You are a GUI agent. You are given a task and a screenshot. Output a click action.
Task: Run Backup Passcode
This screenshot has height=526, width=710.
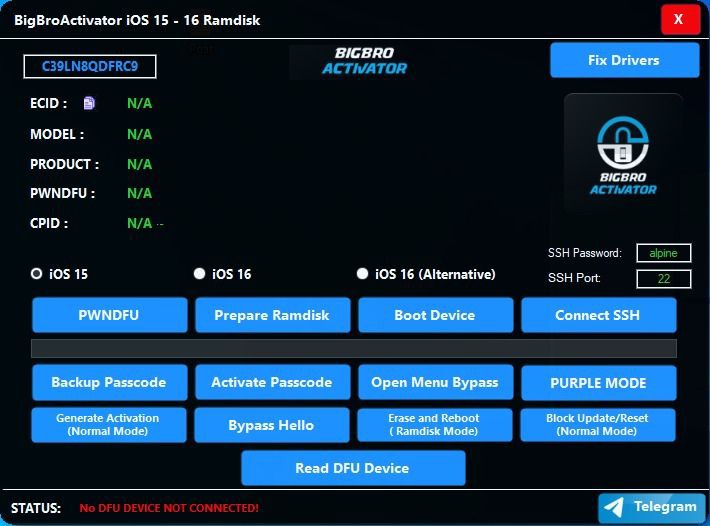click(x=109, y=382)
